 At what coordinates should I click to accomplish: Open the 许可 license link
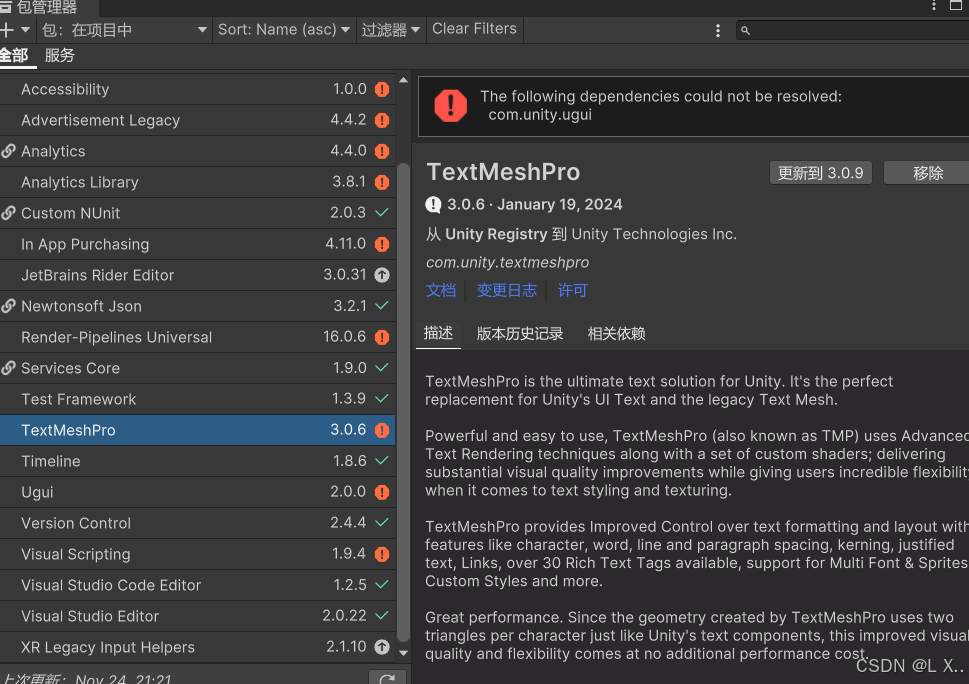[x=572, y=290]
